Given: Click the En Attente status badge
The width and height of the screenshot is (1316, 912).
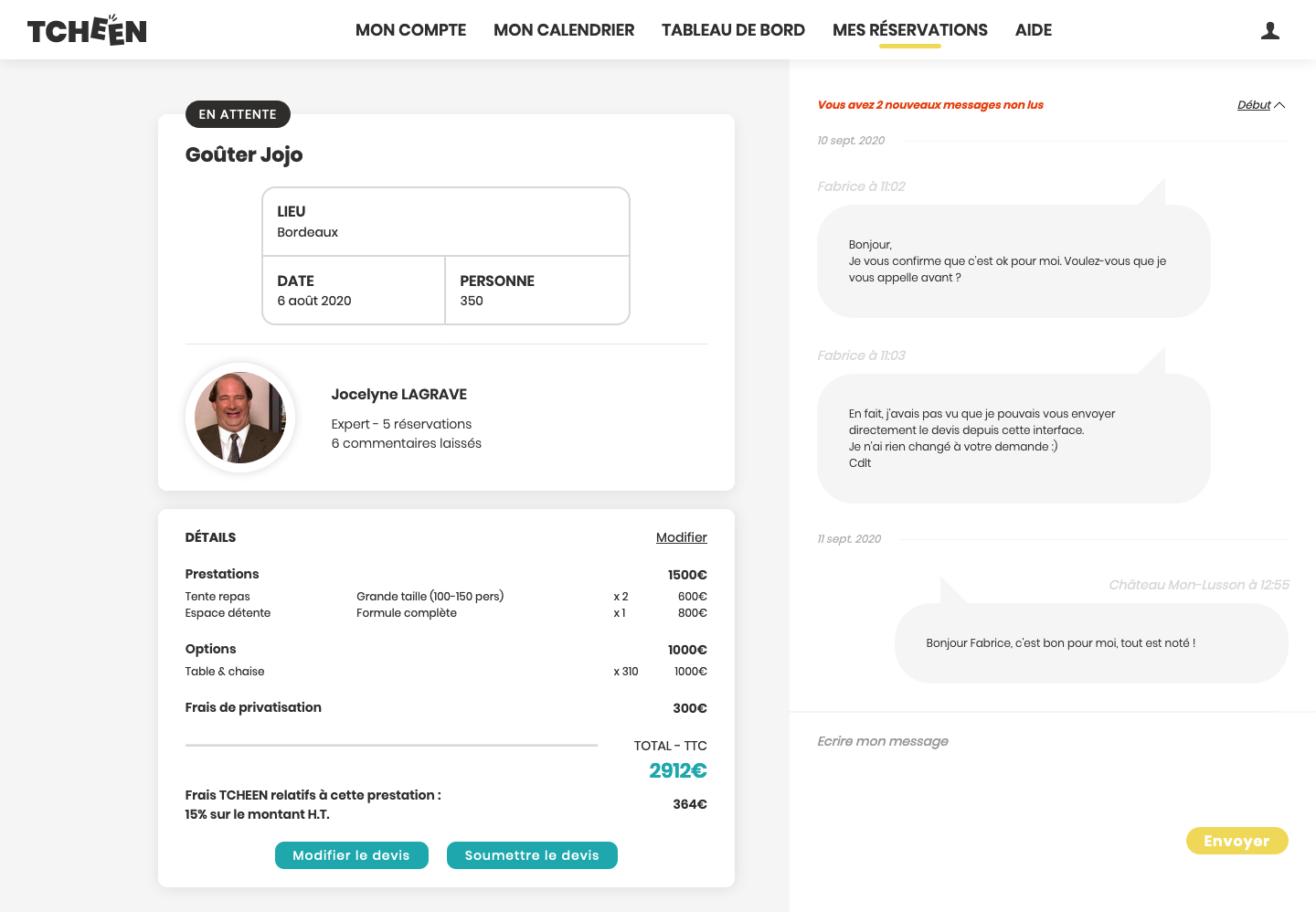Looking at the screenshot, I should (x=238, y=114).
